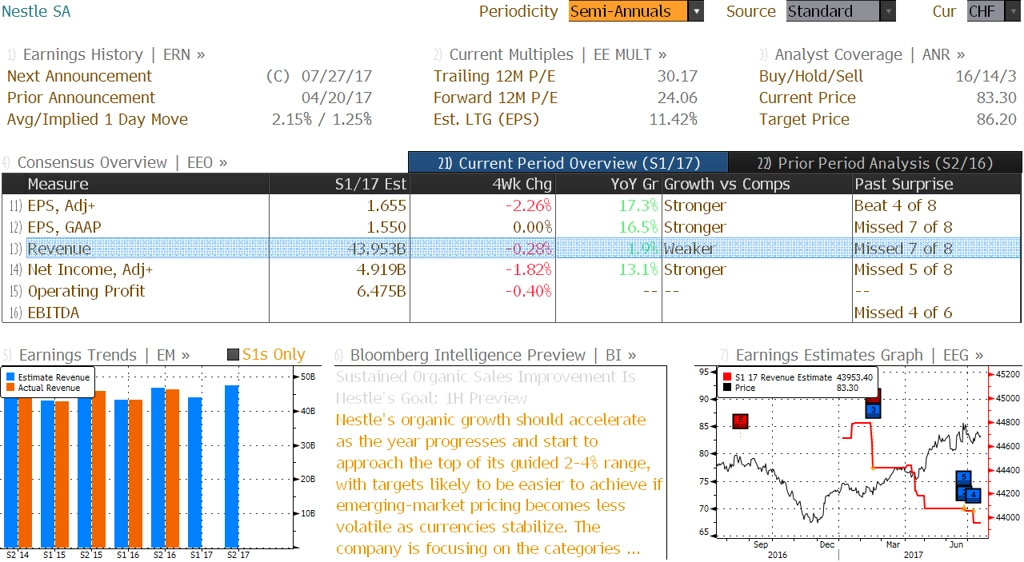Click Revenue estimate value 43.953B
The width and height of the screenshot is (1024, 562).
pos(376,249)
